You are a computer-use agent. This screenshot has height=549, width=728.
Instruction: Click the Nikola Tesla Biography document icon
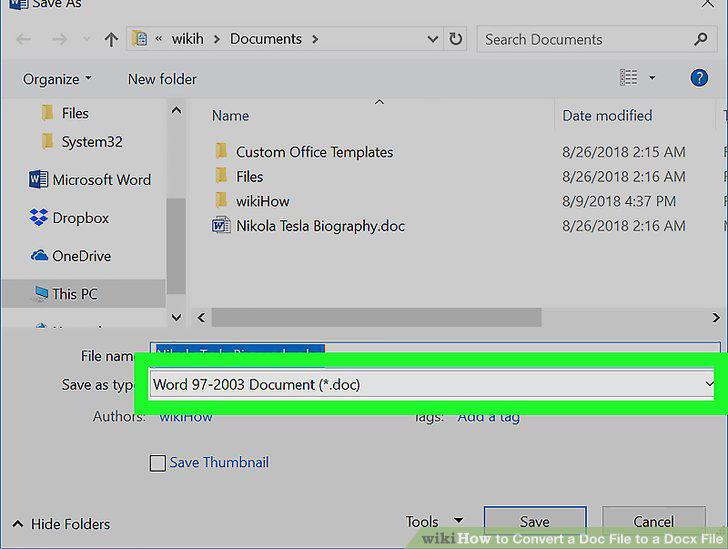(221, 225)
